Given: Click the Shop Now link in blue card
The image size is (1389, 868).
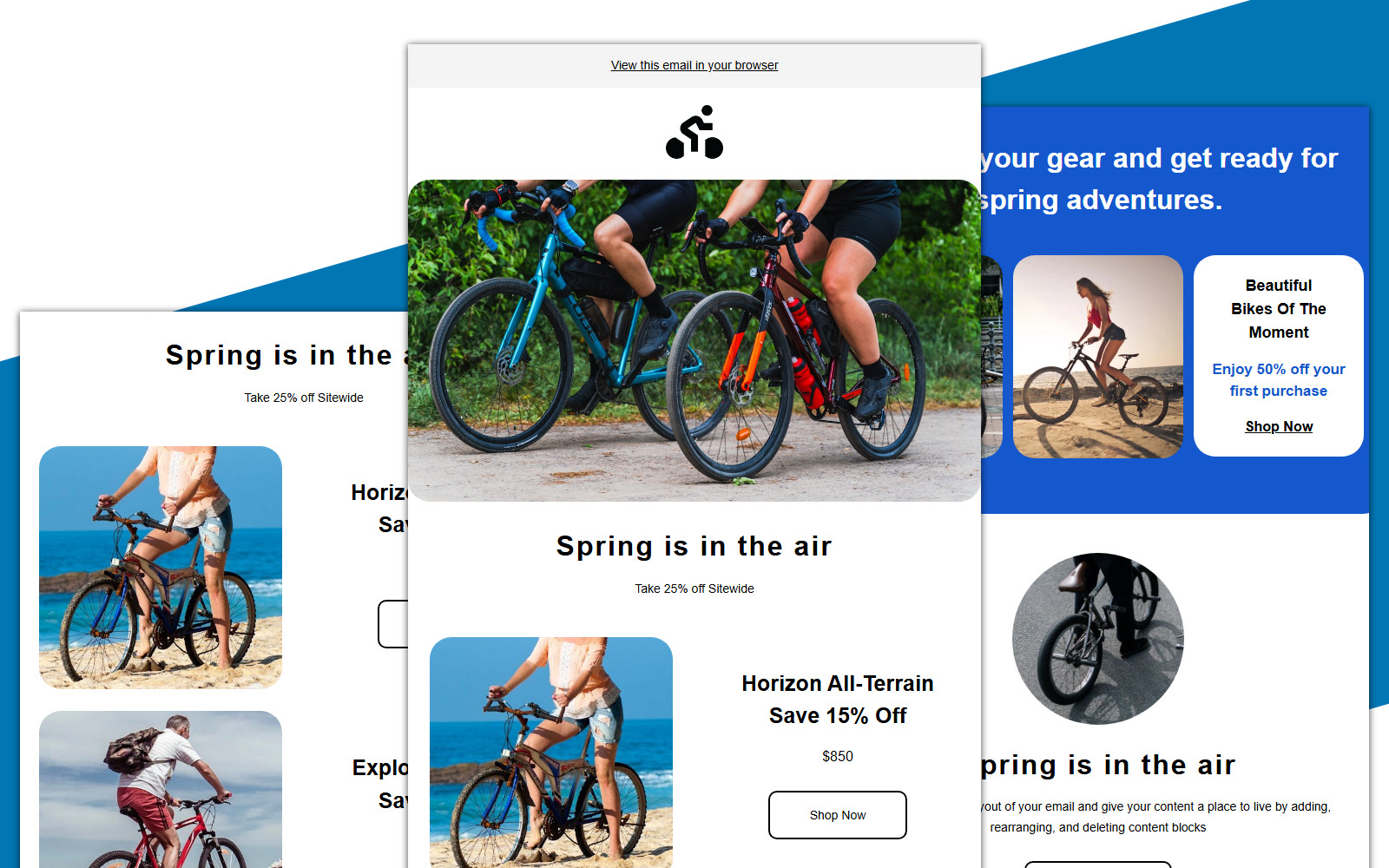Looking at the screenshot, I should [x=1279, y=426].
